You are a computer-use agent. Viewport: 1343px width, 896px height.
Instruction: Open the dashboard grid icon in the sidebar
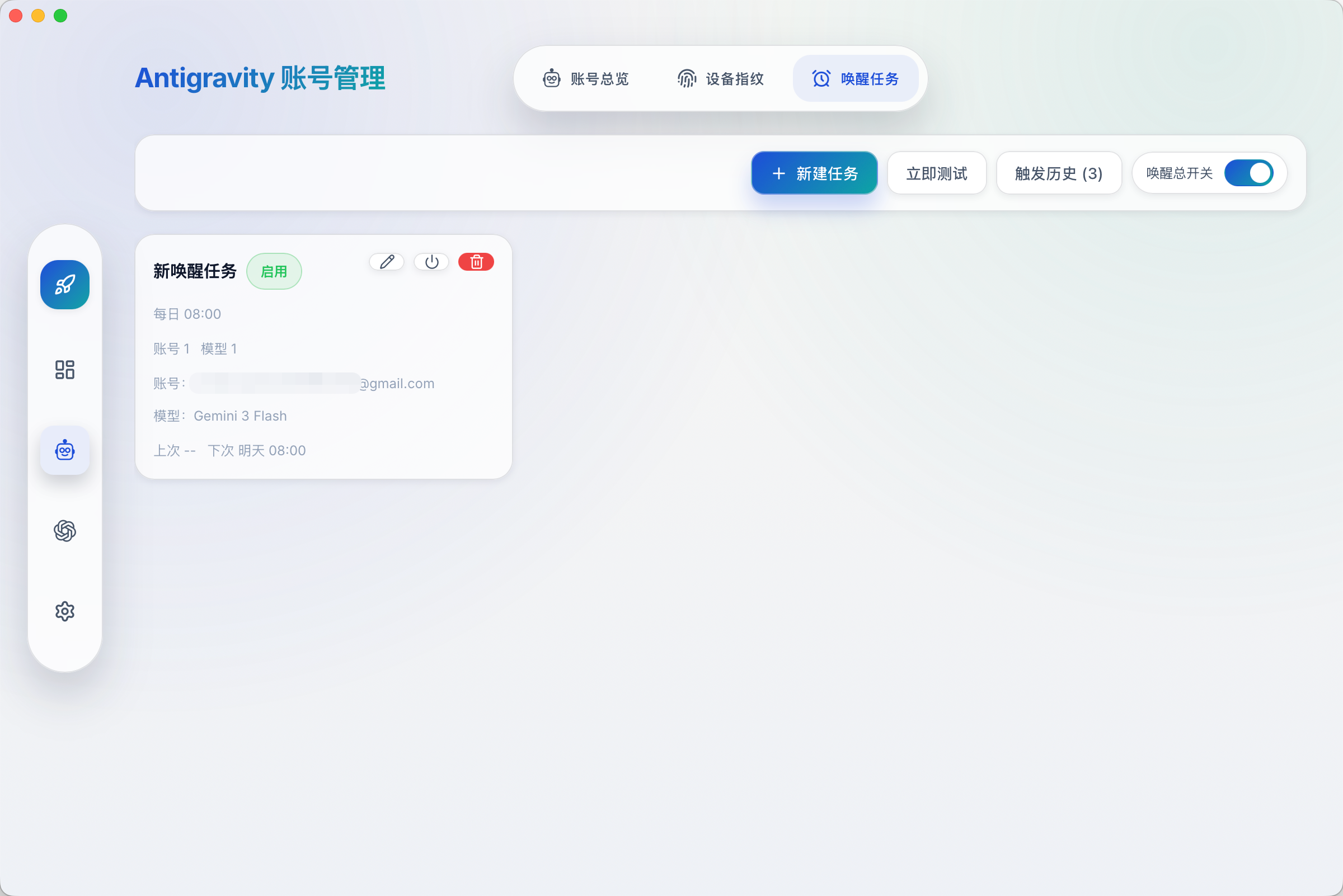coord(64,370)
